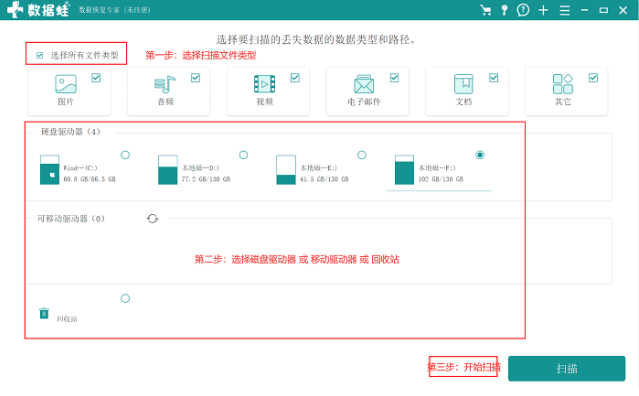Click the 77.2 GB/130 GB size text
Viewport: 639px width, 396px height.
[x=206, y=179]
